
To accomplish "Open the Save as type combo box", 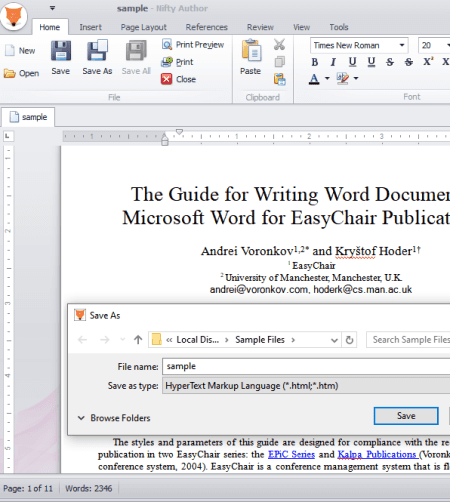I will [306, 386].
